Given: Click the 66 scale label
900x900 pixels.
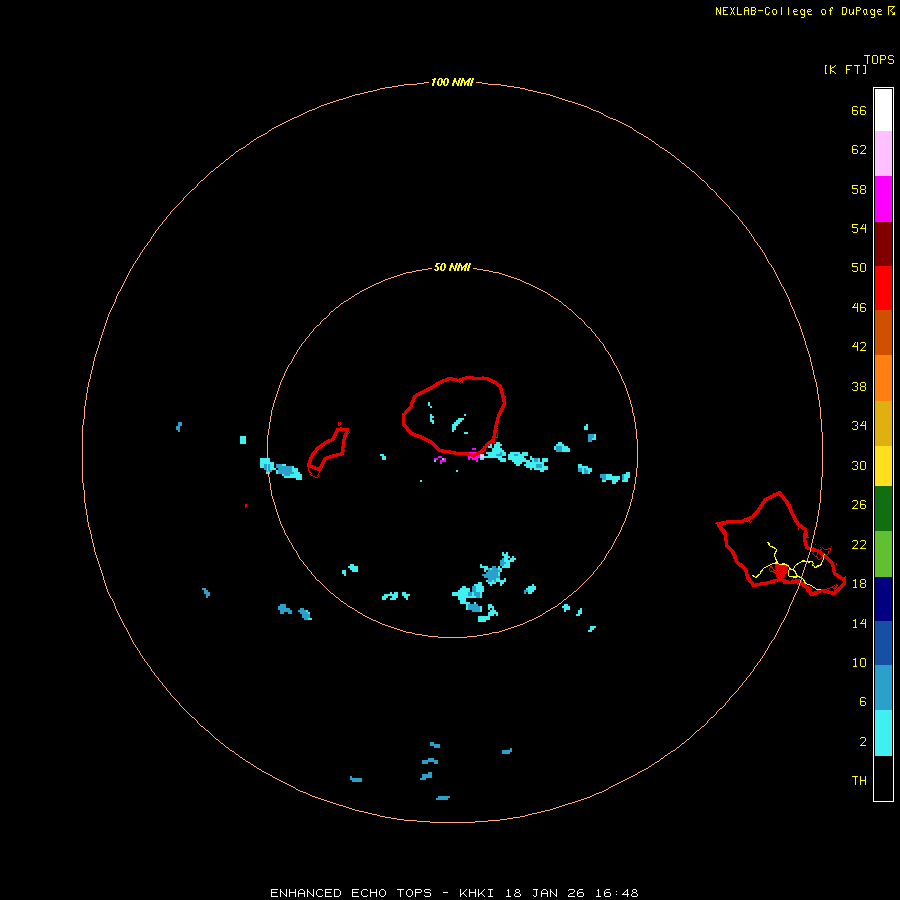Looking at the screenshot, I should (x=859, y=111).
